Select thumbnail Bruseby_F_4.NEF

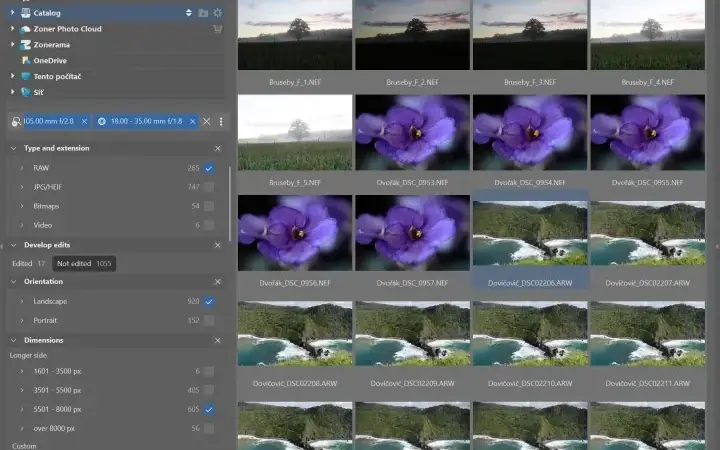(647, 35)
